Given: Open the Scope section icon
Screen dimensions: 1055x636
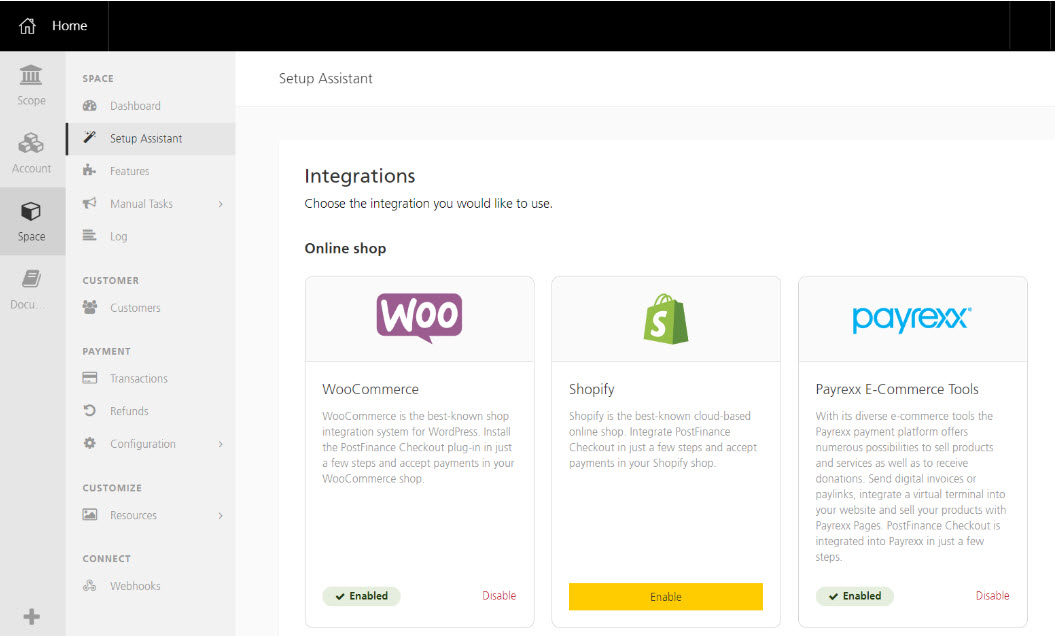Looking at the screenshot, I should 31,75.
